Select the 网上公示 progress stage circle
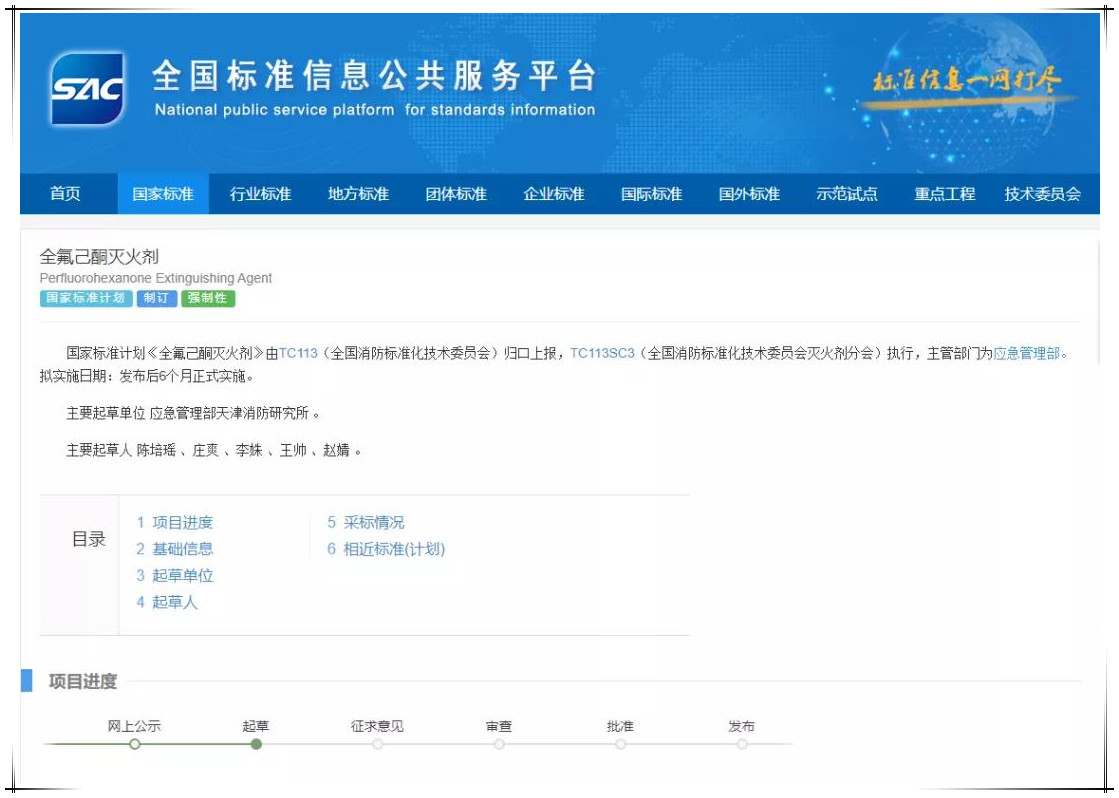The width and height of the screenshot is (1119, 798). click(135, 744)
